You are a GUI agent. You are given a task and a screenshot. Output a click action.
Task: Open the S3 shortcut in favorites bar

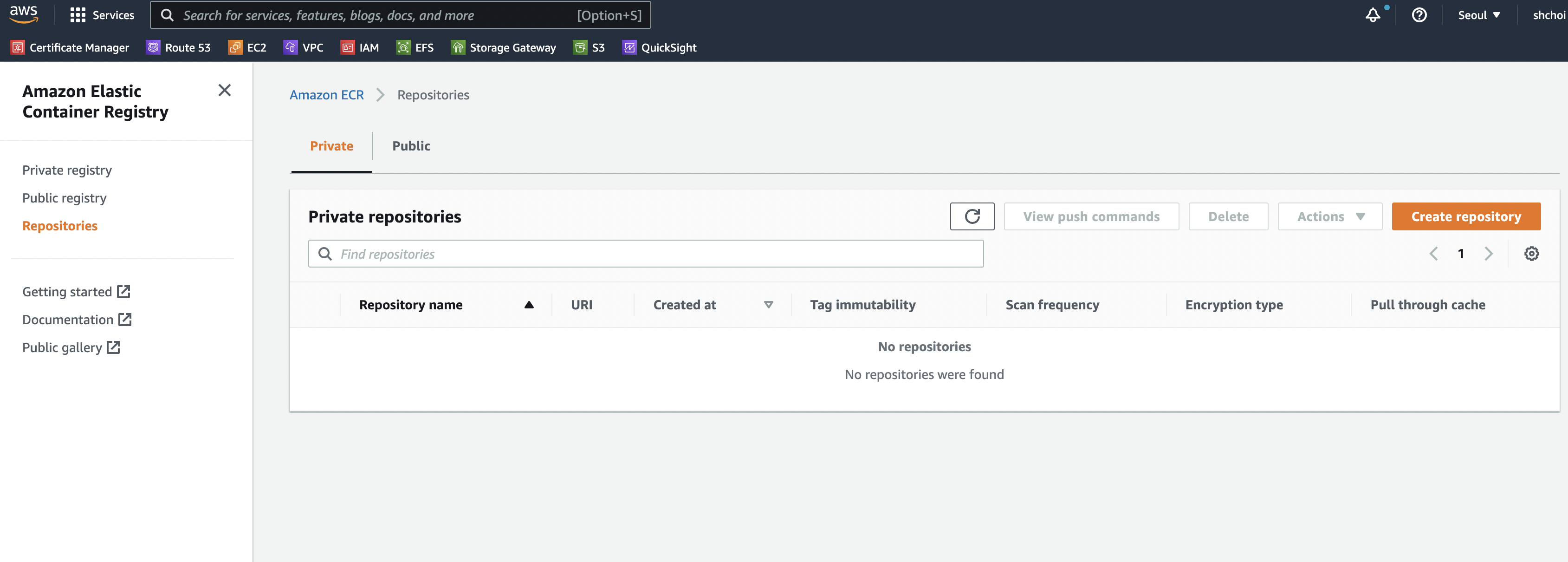(x=589, y=47)
